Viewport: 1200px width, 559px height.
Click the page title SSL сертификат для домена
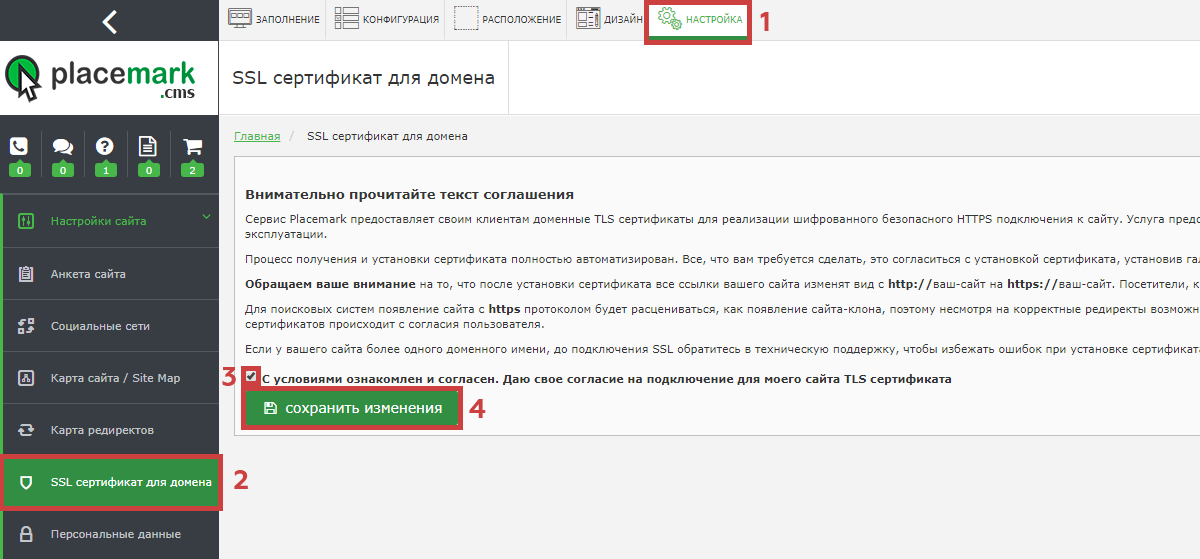[363, 78]
